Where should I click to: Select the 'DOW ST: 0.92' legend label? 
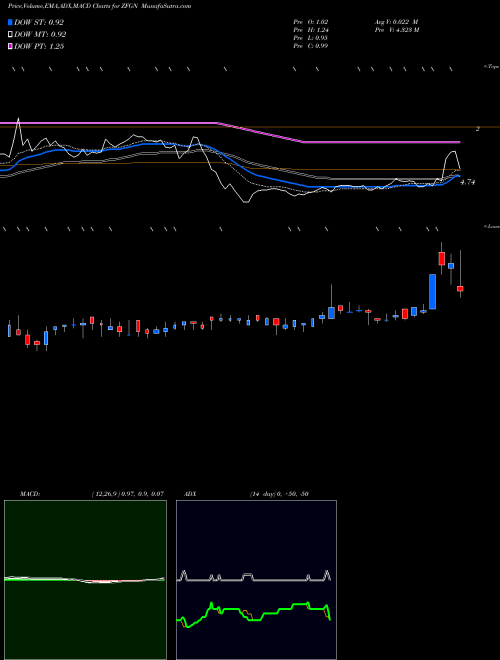39,22
